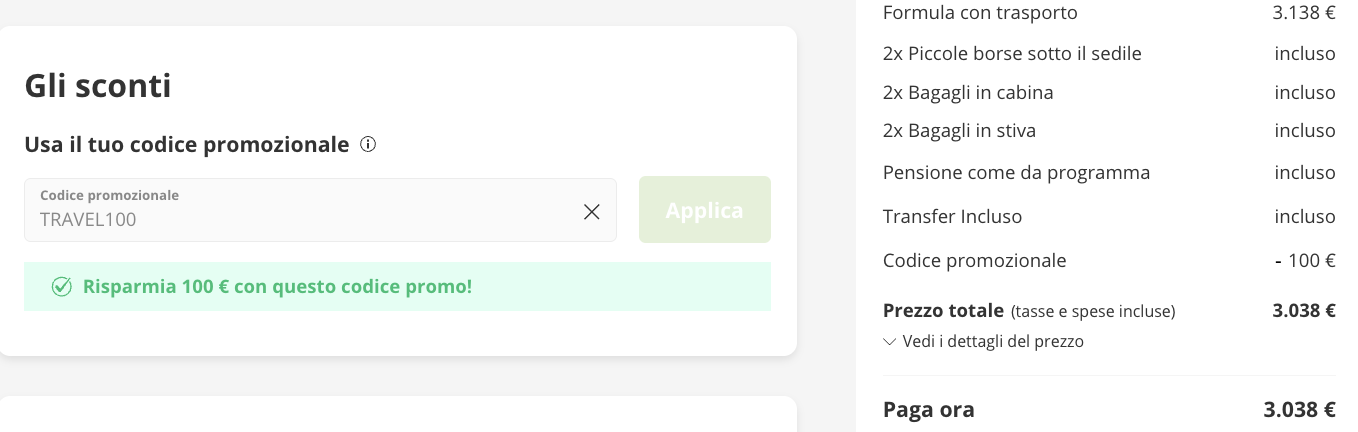Click the 3.138 € transport formula price
This screenshot has width=1358, height=432.
(1304, 13)
